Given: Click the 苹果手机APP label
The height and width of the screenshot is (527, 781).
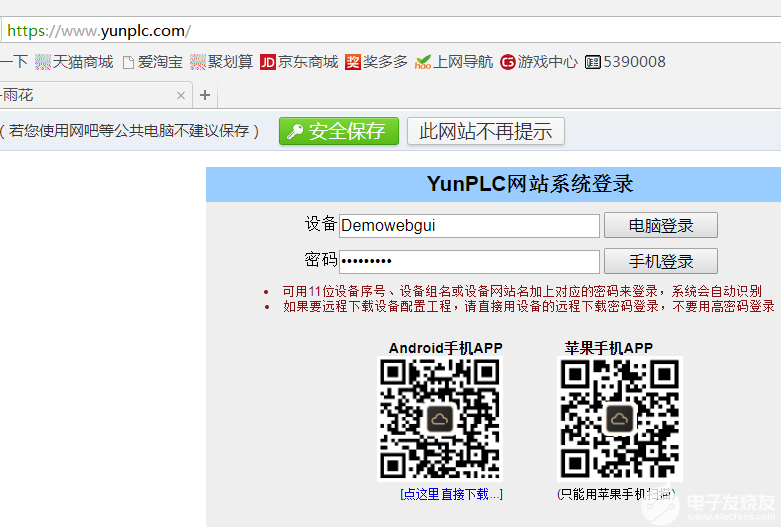Looking at the screenshot, I should [x=609, y=348].
